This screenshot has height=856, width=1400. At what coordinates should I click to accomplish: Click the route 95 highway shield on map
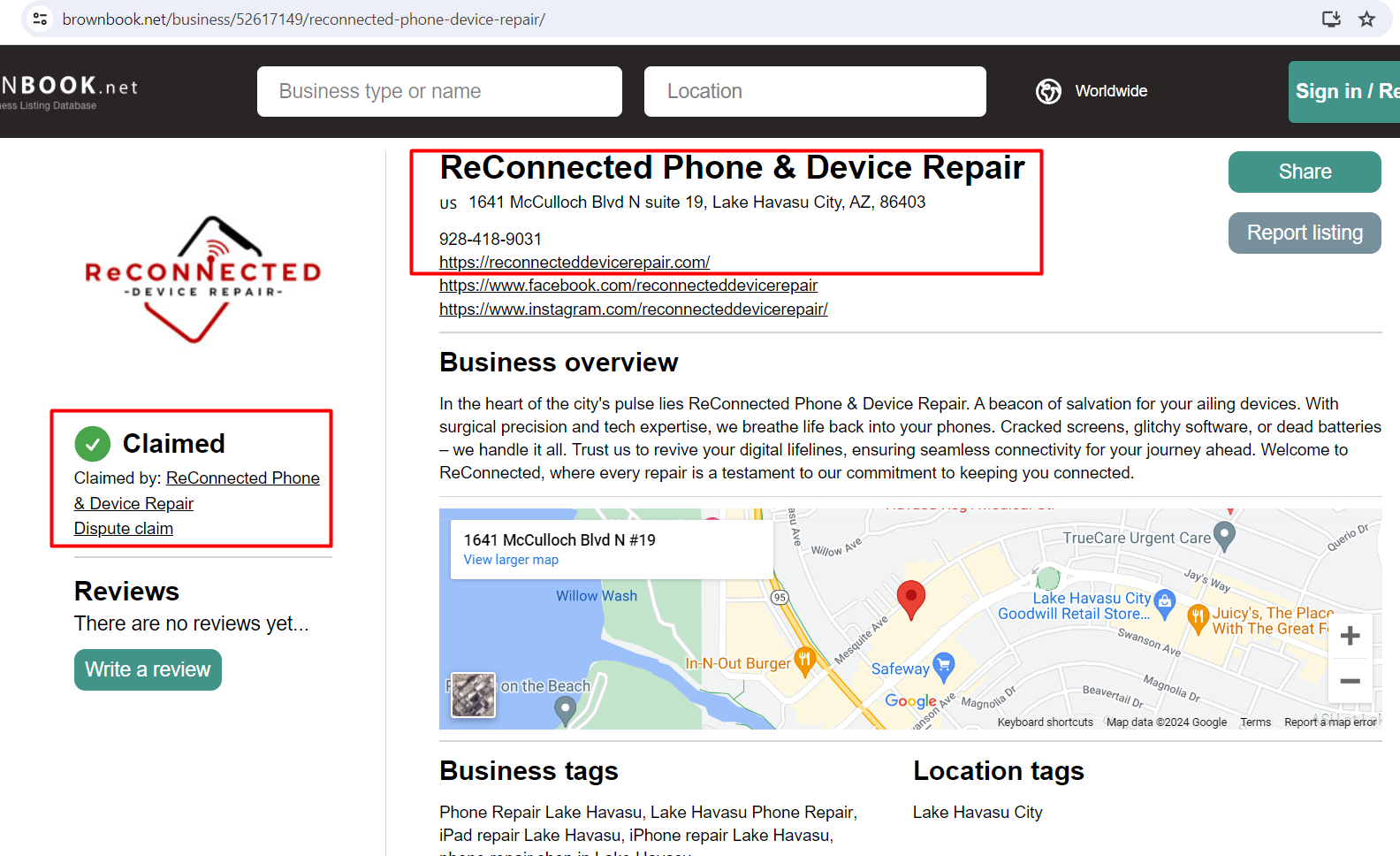click(779, 598)
